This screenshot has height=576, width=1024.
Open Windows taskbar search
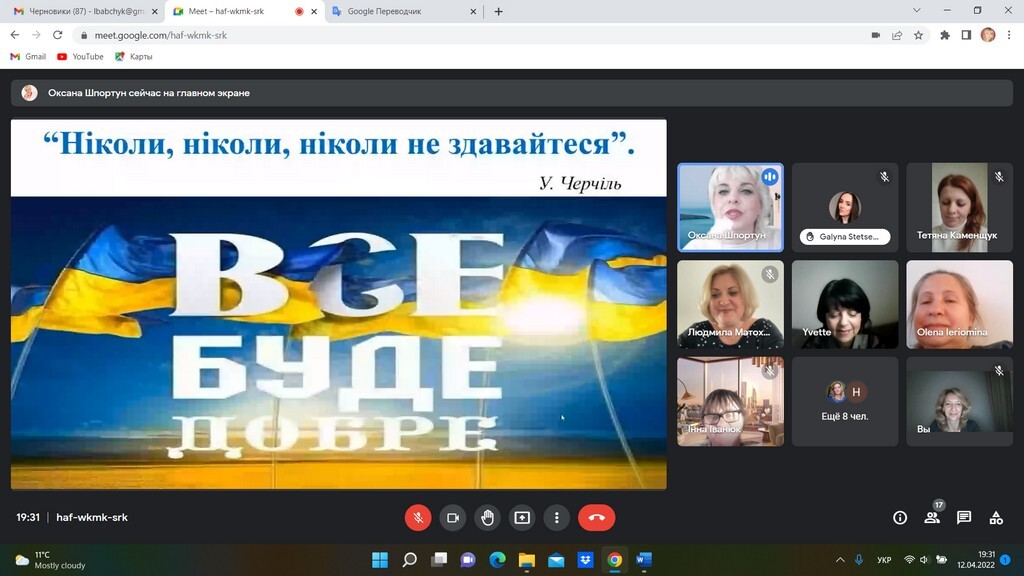409,560
